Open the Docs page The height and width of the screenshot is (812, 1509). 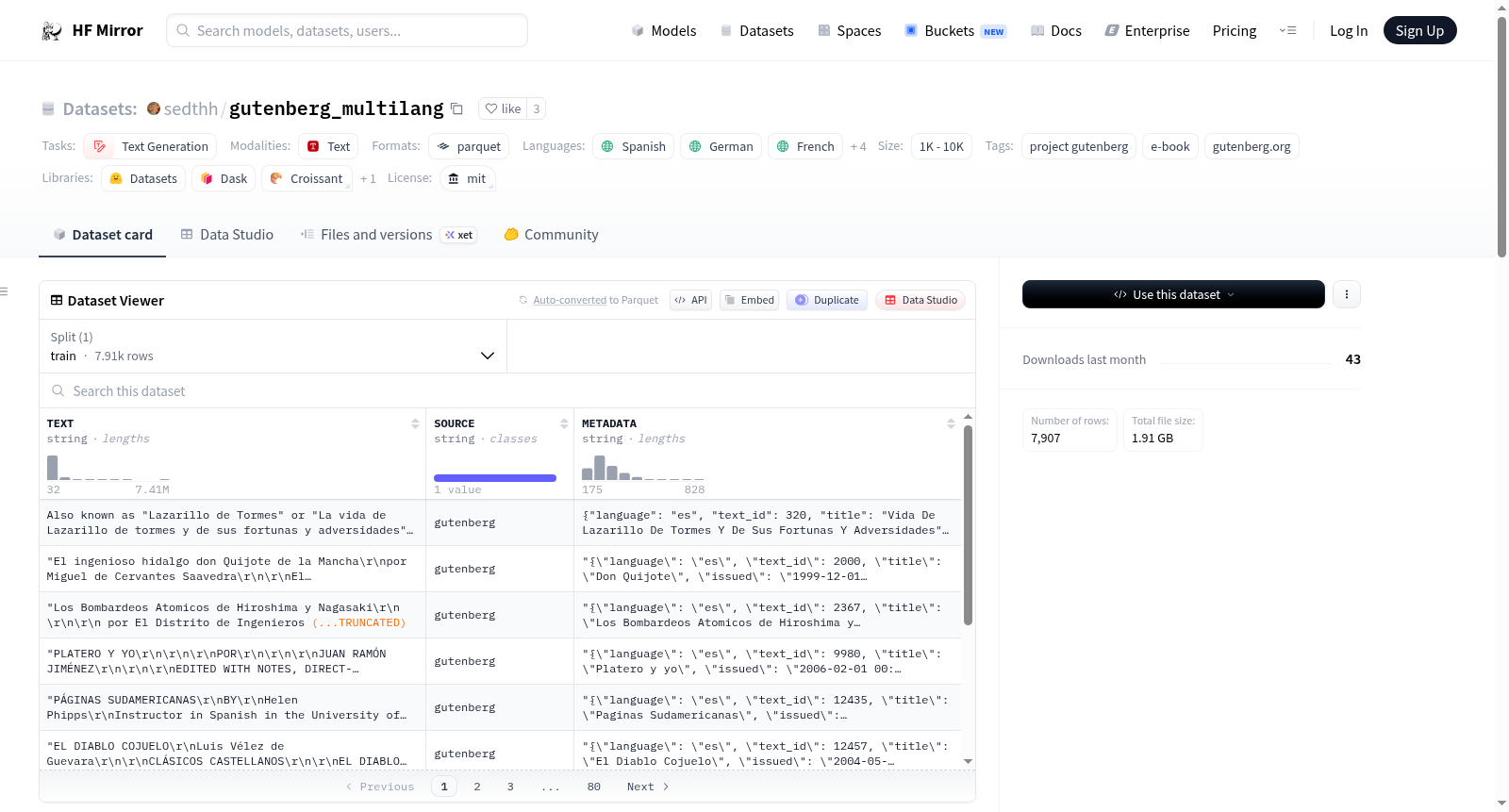point(1056,31)
